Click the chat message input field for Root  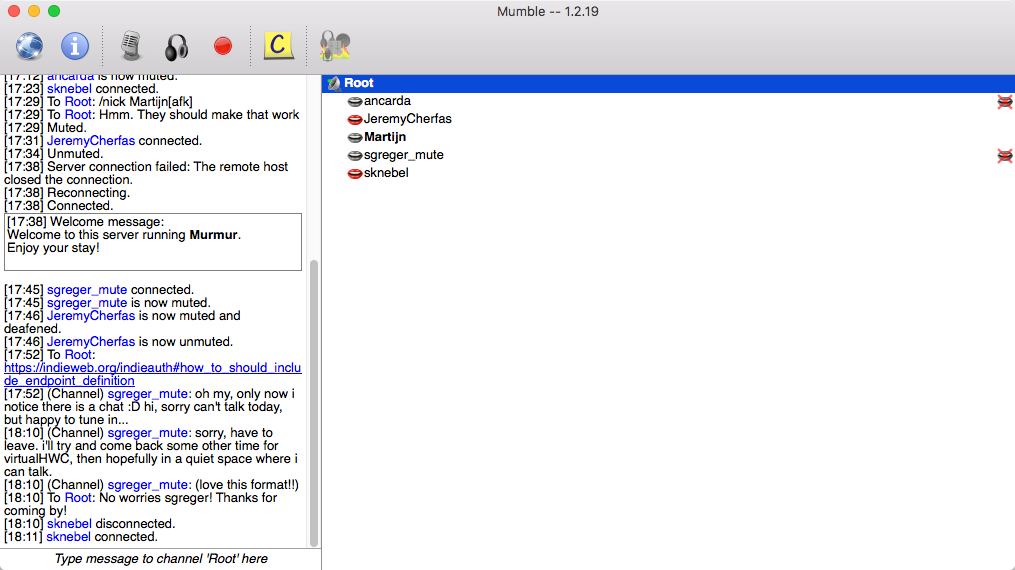161,559
